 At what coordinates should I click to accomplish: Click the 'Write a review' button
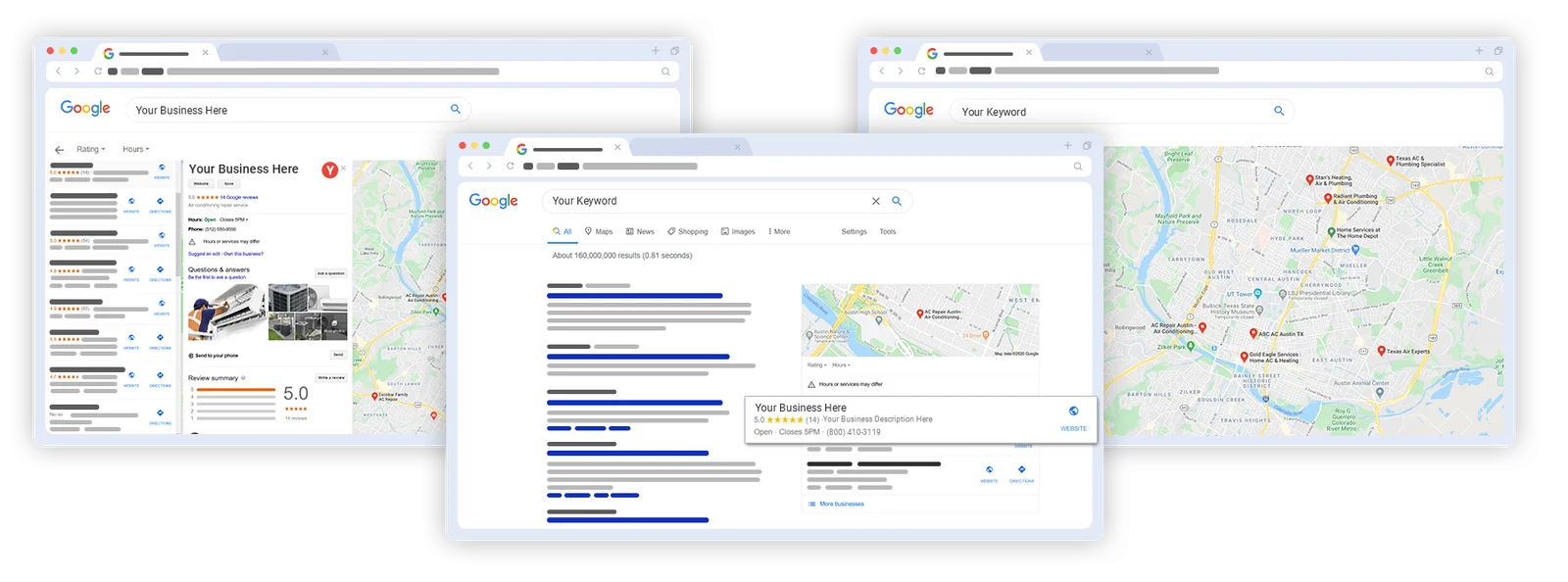pyautogui.click(x=330, y=377)
